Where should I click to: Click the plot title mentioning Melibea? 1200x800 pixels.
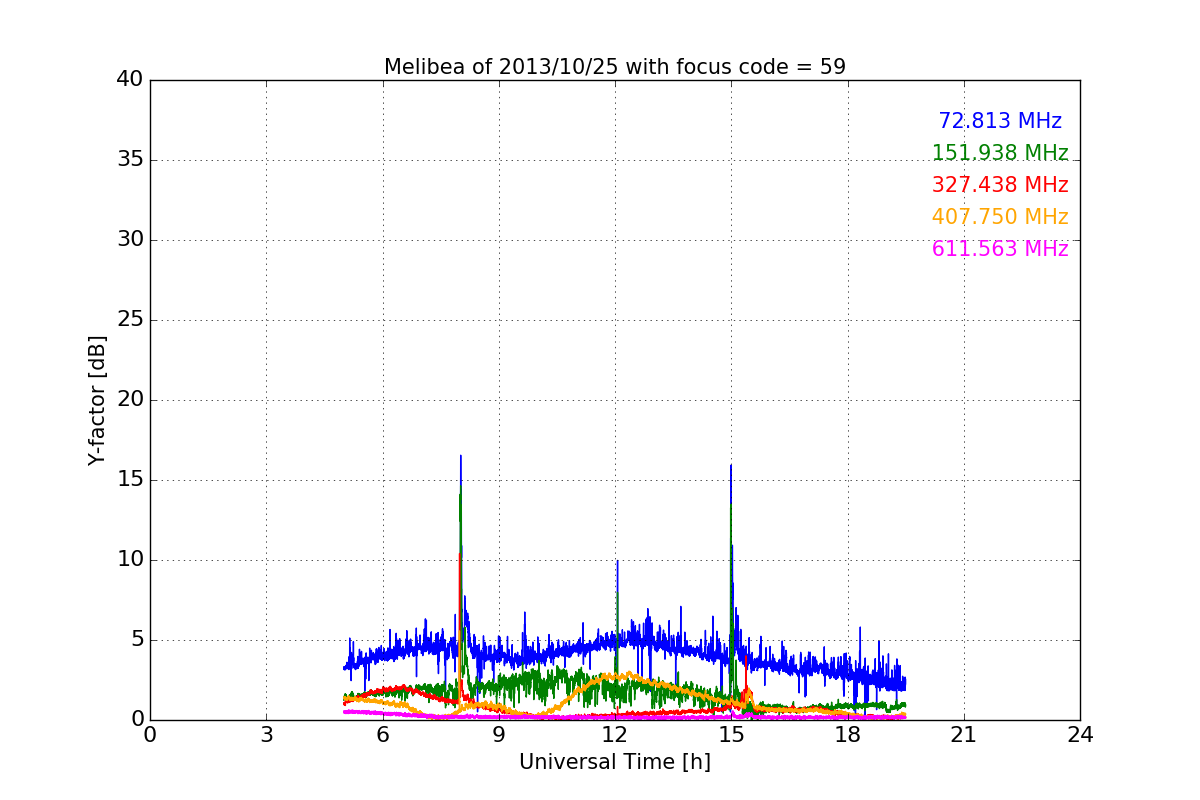click(x=615, y=67)
